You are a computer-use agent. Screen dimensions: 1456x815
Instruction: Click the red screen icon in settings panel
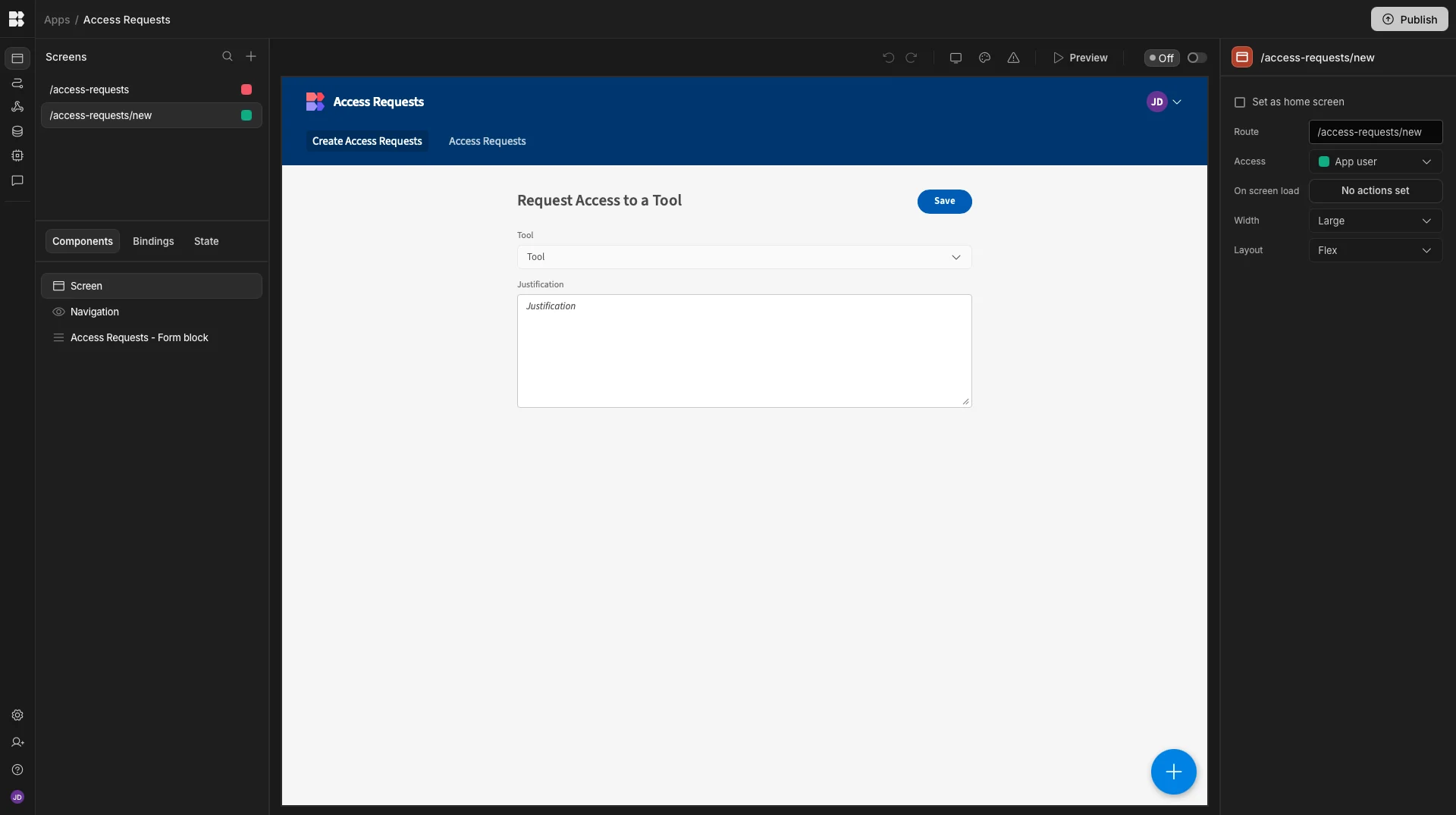click(1242, 57)
